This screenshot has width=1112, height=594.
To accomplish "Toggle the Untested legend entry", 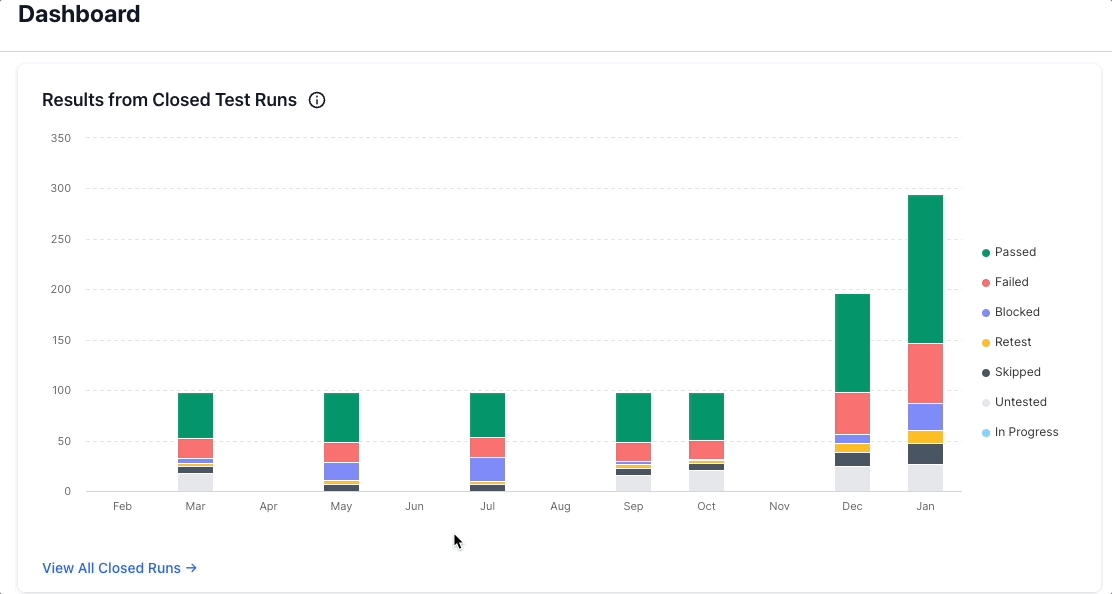I will click(x=1020, y=402).
